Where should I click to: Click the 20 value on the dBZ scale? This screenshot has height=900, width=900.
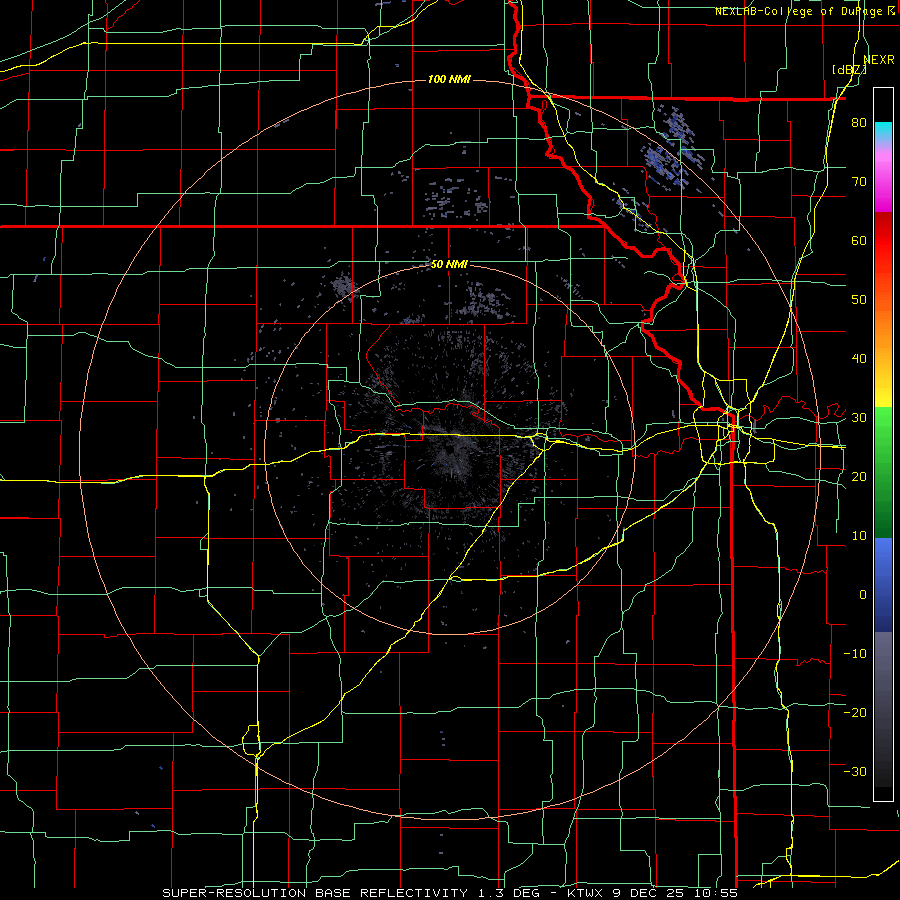click(x=859, y=476)
